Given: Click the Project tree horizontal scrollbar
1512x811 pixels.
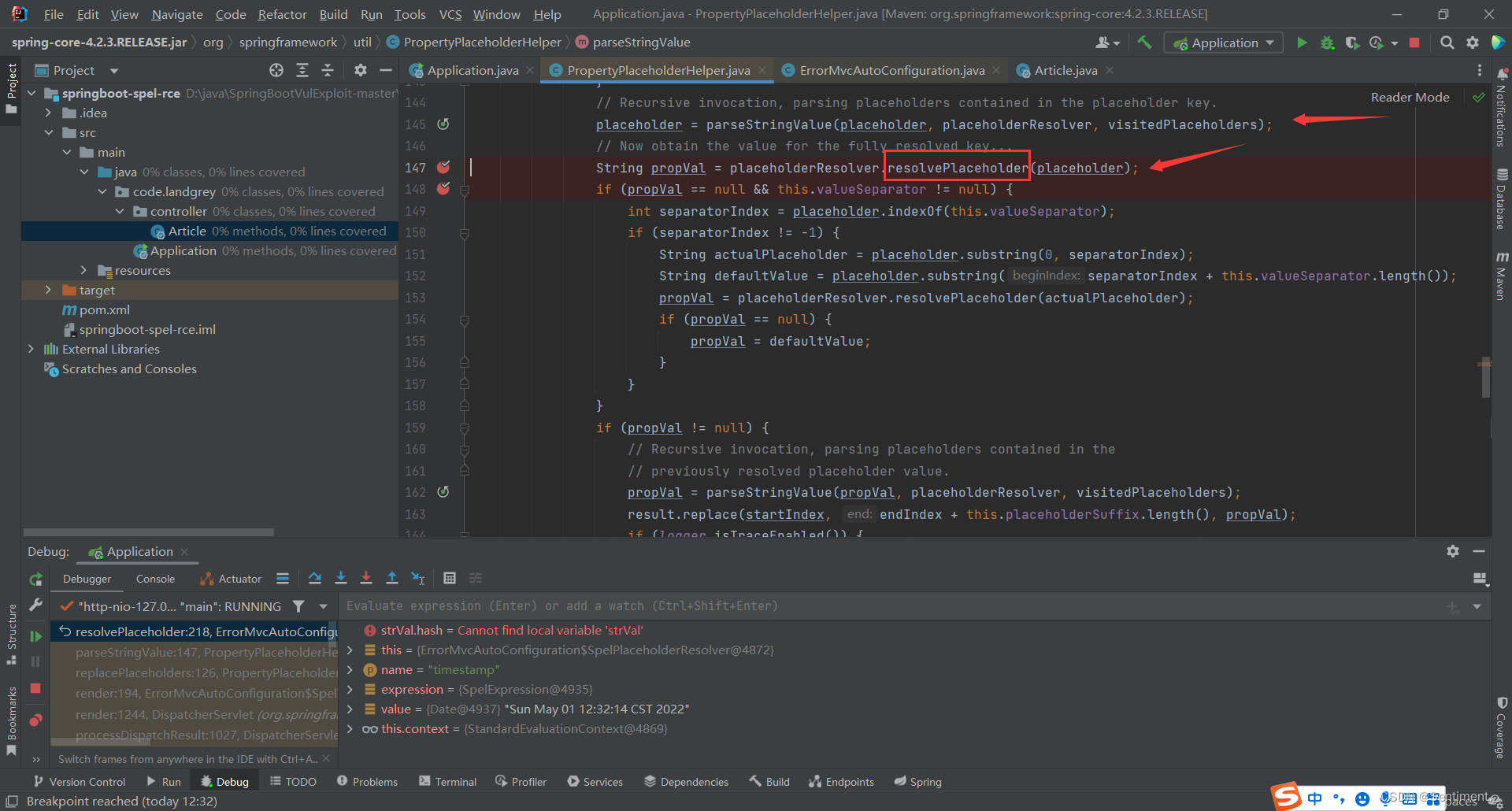Looking at the screenshot, I should tap(149, 532).
